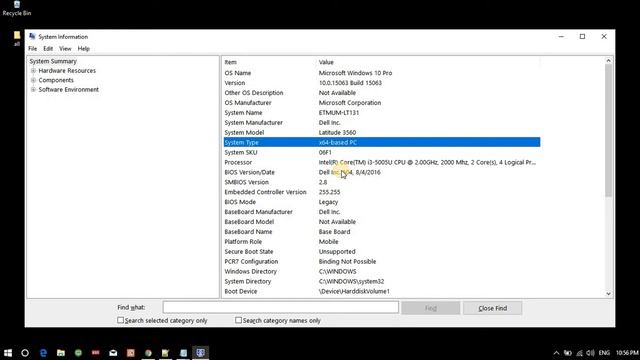Select the OS Name row
The width and height of the screenshot is (640, 360).
(x=382, y=73)
